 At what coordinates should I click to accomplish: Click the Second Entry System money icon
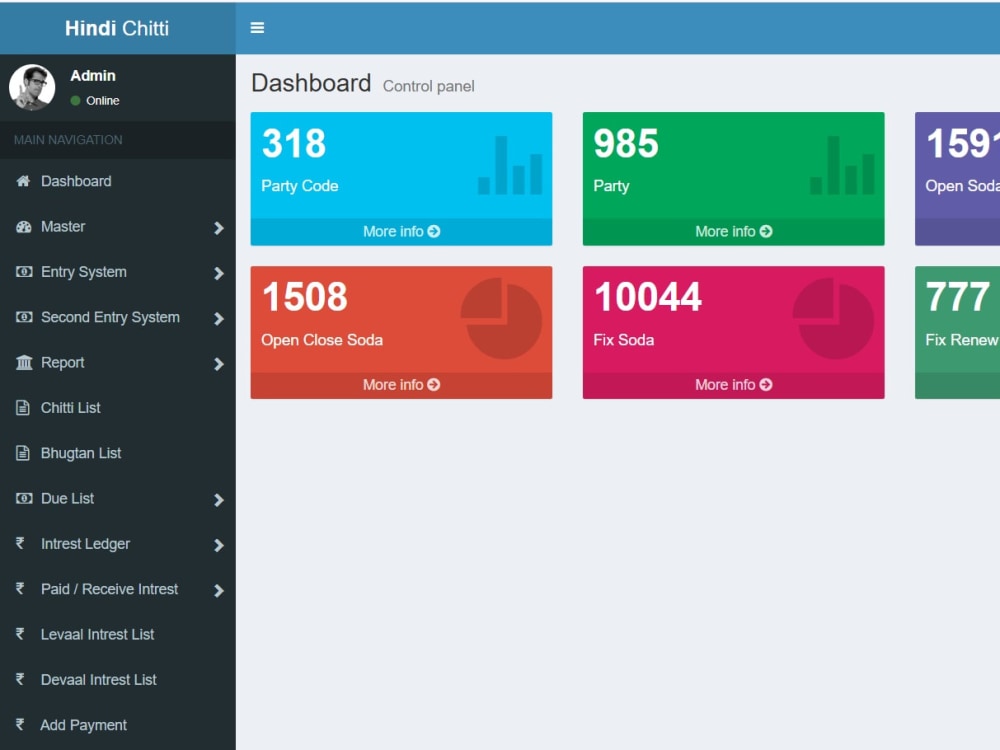(24, 317)
